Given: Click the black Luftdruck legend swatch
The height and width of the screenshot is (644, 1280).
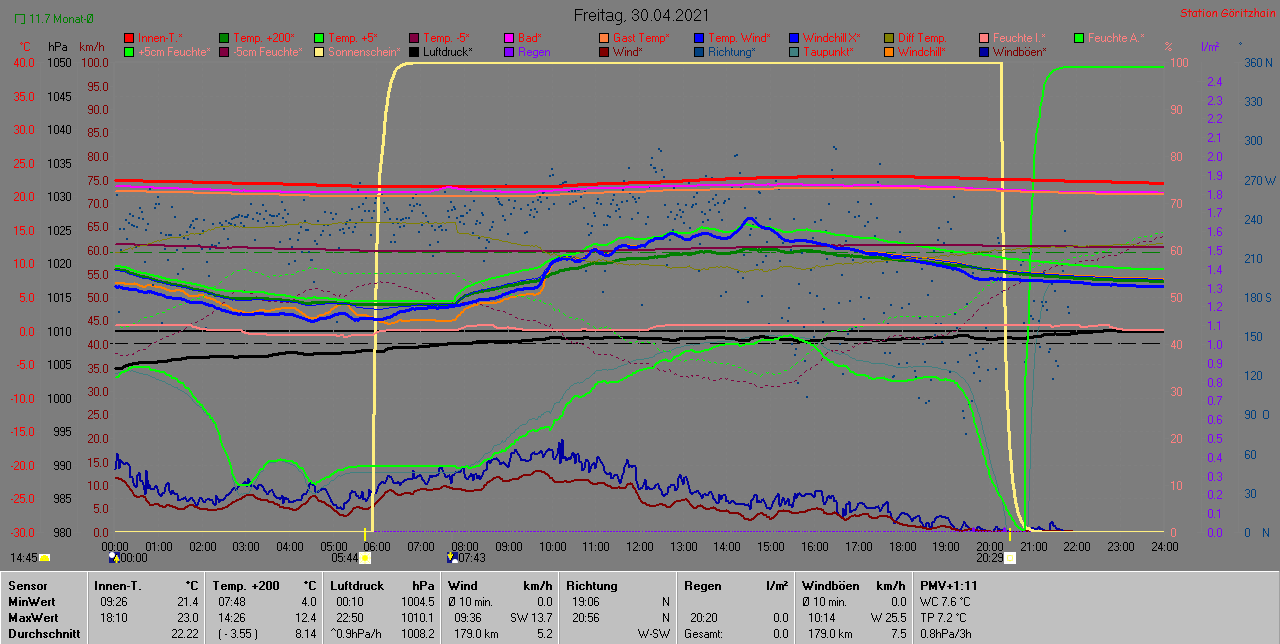Looking at the screenshot, I should pyautogui.click(x=415, y=52).
